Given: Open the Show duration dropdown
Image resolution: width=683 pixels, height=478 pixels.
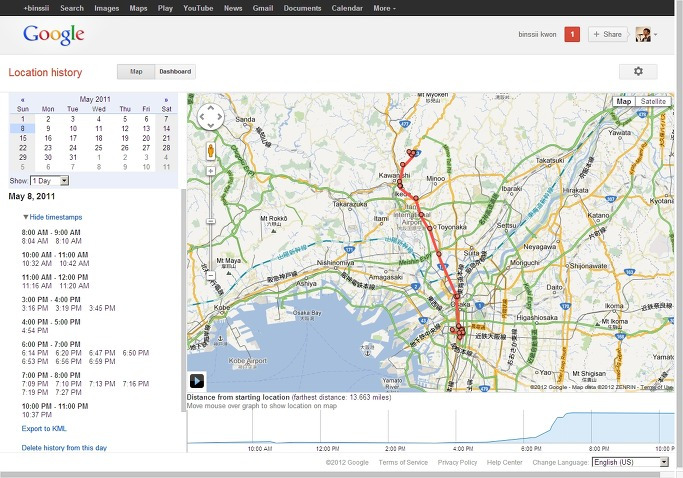Looking at the screenshot, I should [x=49, y=181].
